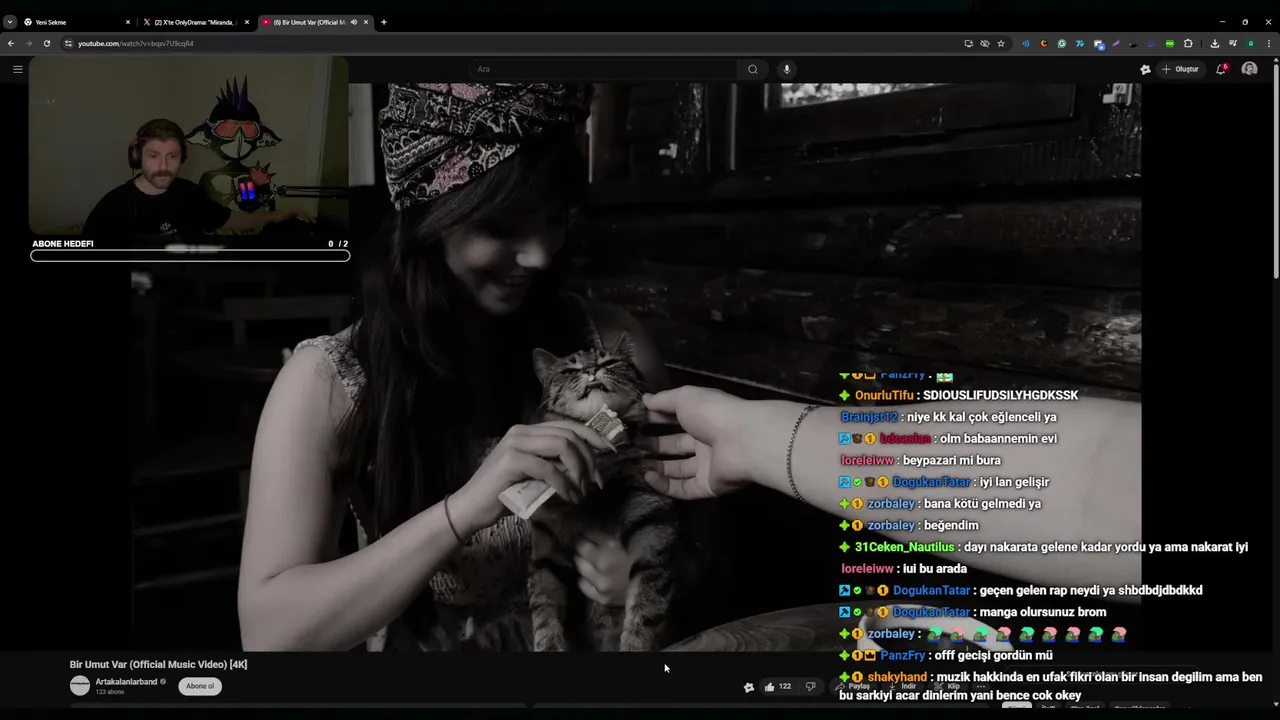Click the Brainjst12 chat username
Image resolution: width=1280 pixels, height=720 pixels.
[869, 417]
